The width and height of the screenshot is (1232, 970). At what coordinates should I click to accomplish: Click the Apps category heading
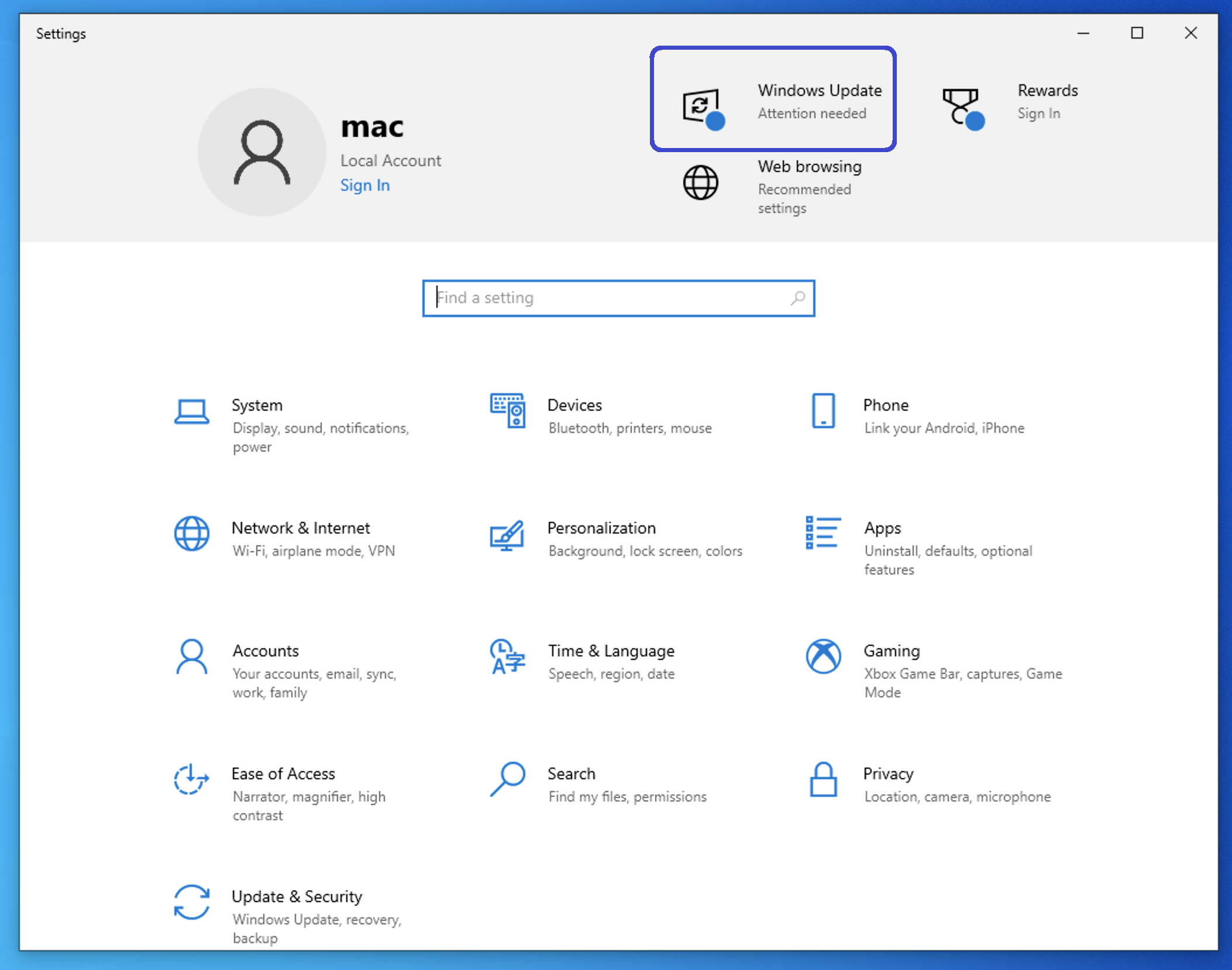click(x=883, y=528)
